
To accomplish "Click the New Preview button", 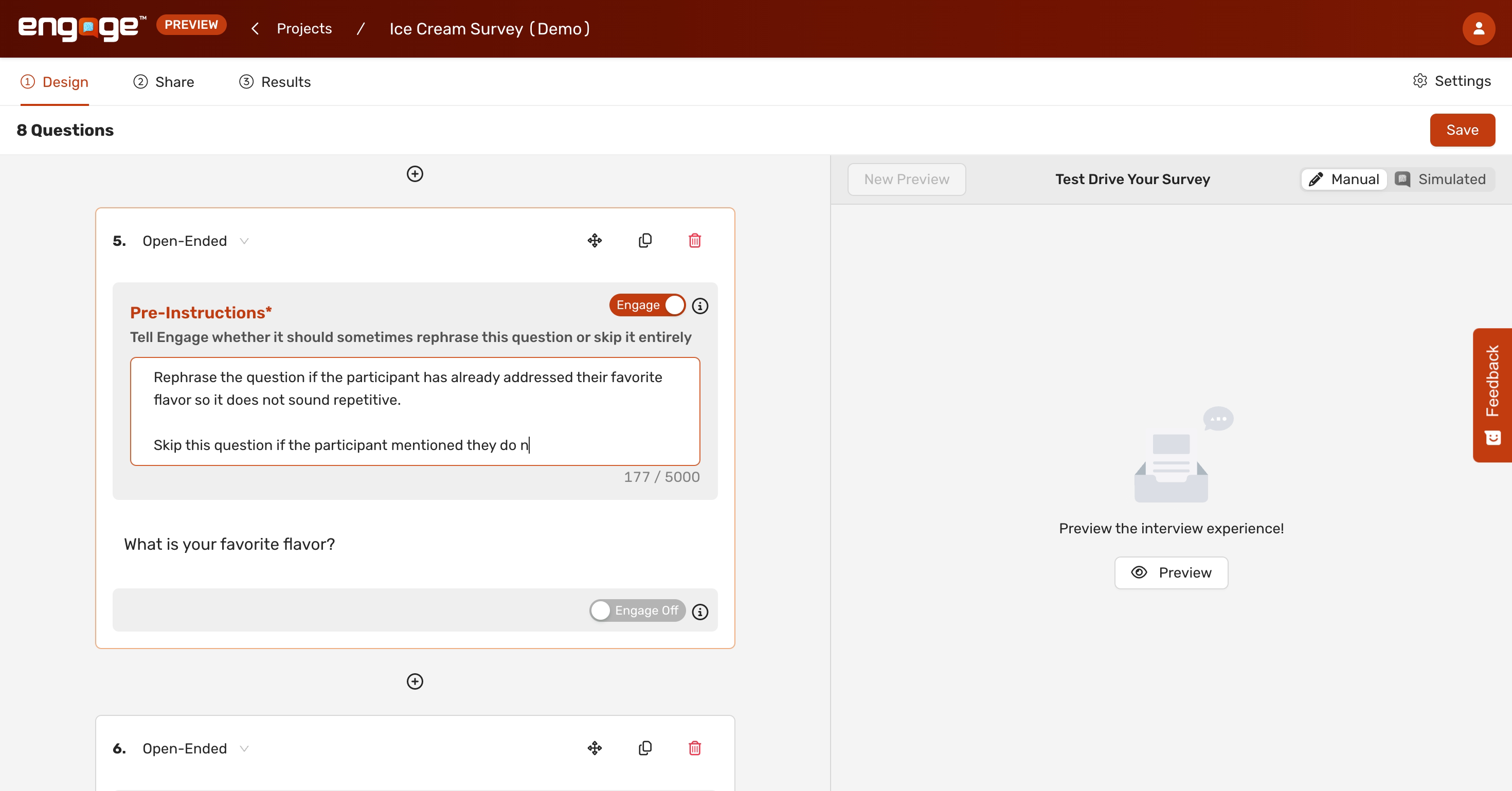I will (906, 179).
